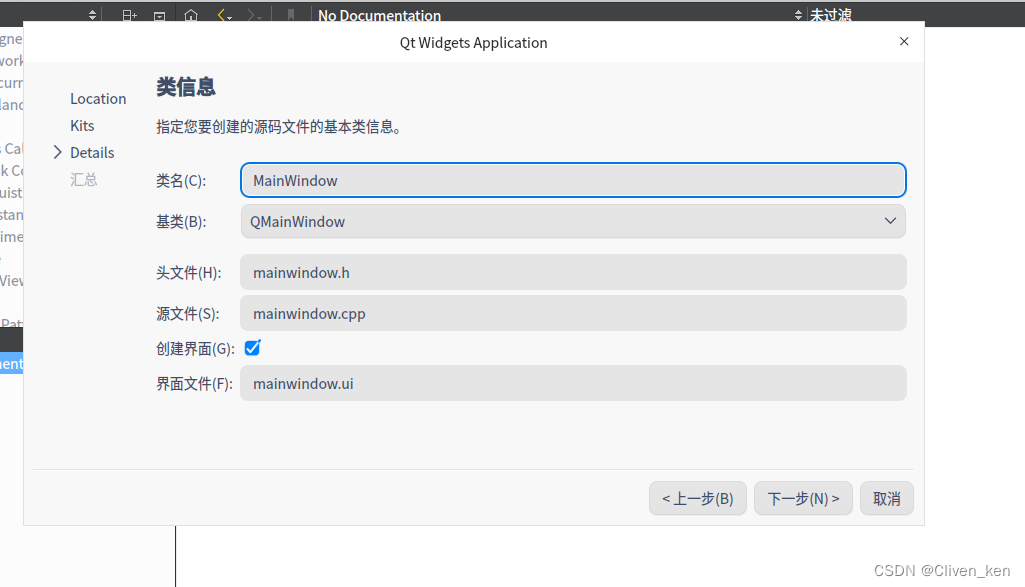The height and width of the screenshot is (587, 1025).
Task: Click the close-split icon next to home icon
Action: pos(160,15)
